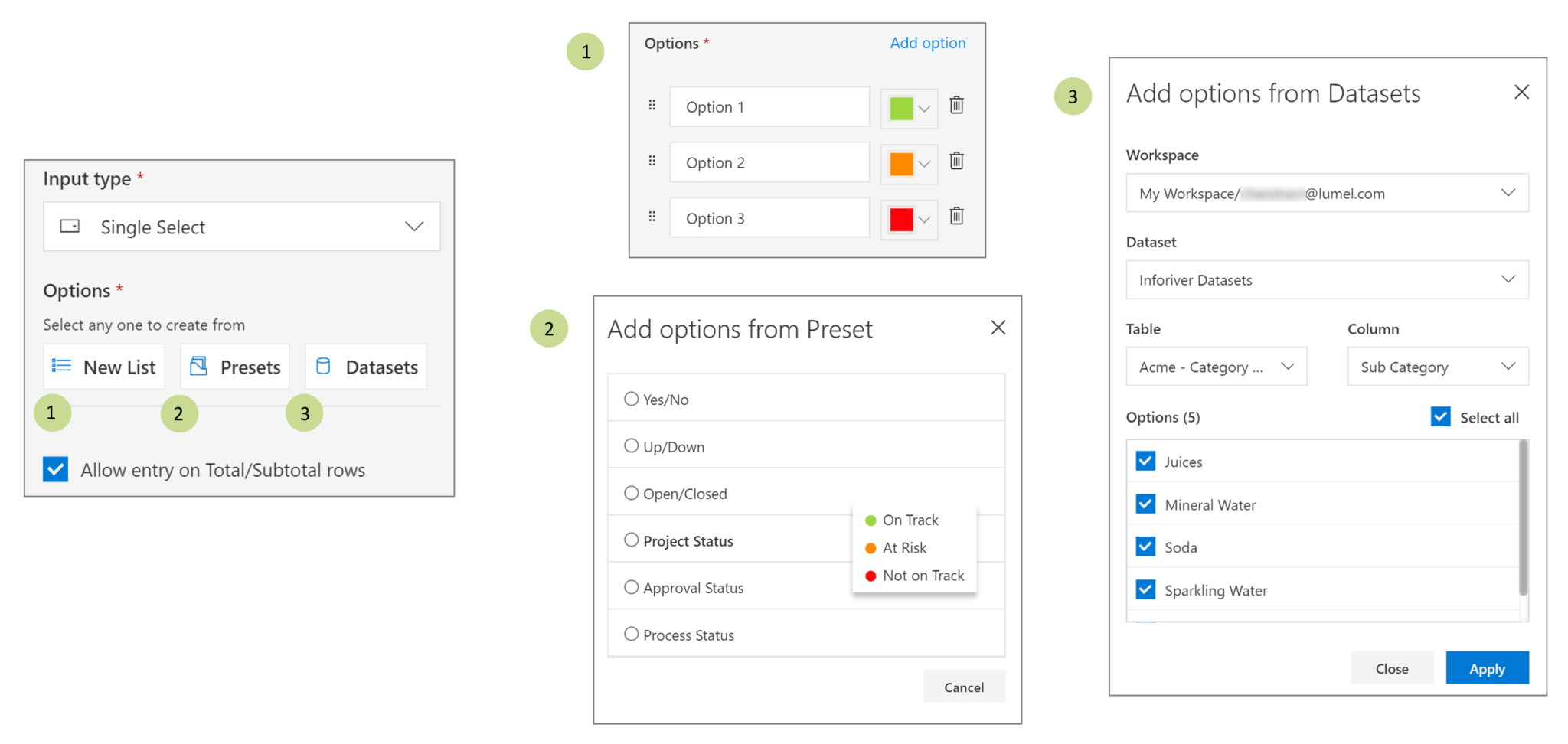Open the Presets option source
This screenshot has width=1568, height=744.
click(x=234, y=367)
